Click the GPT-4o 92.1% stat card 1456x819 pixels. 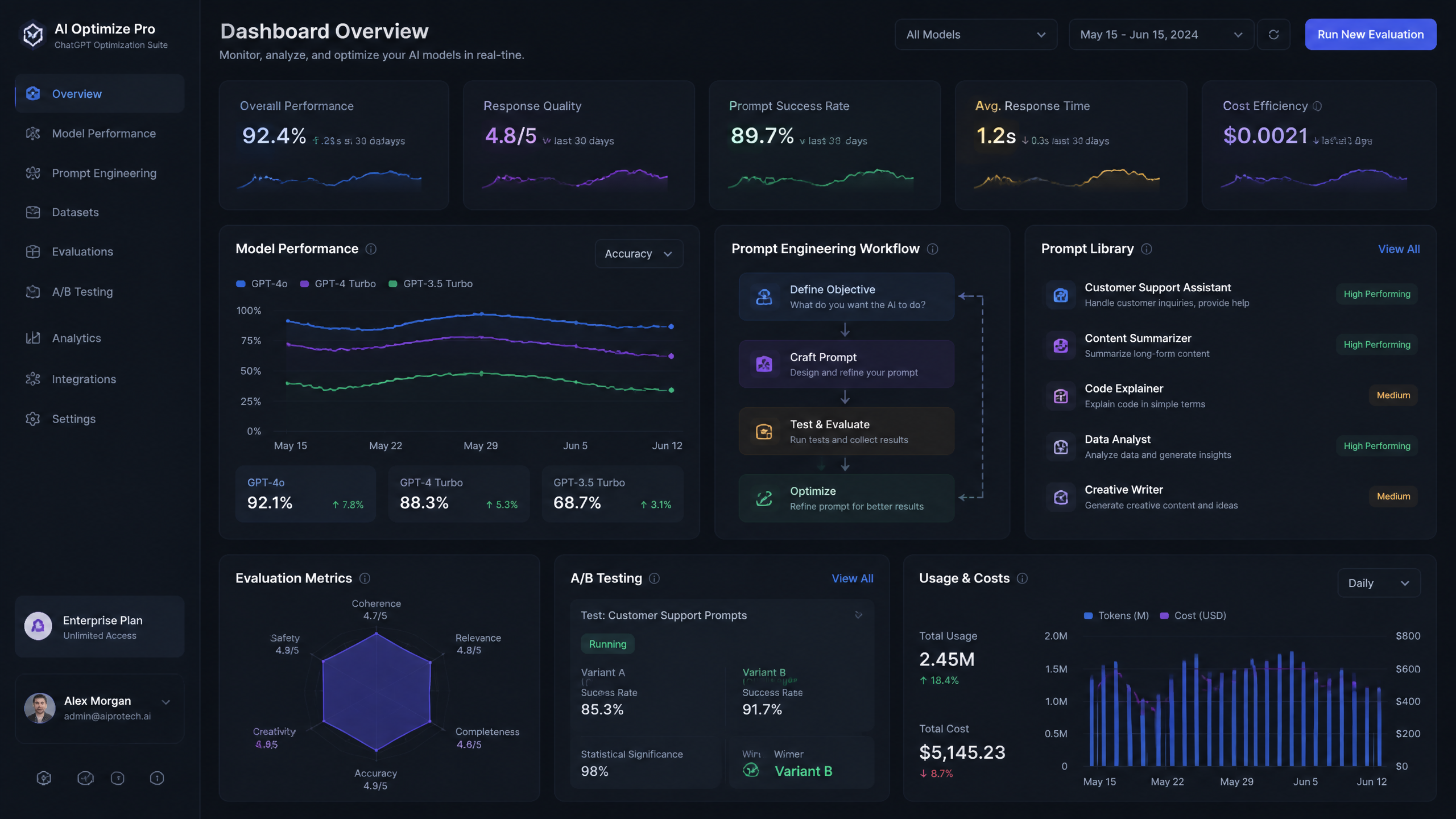tap(305, 494)
